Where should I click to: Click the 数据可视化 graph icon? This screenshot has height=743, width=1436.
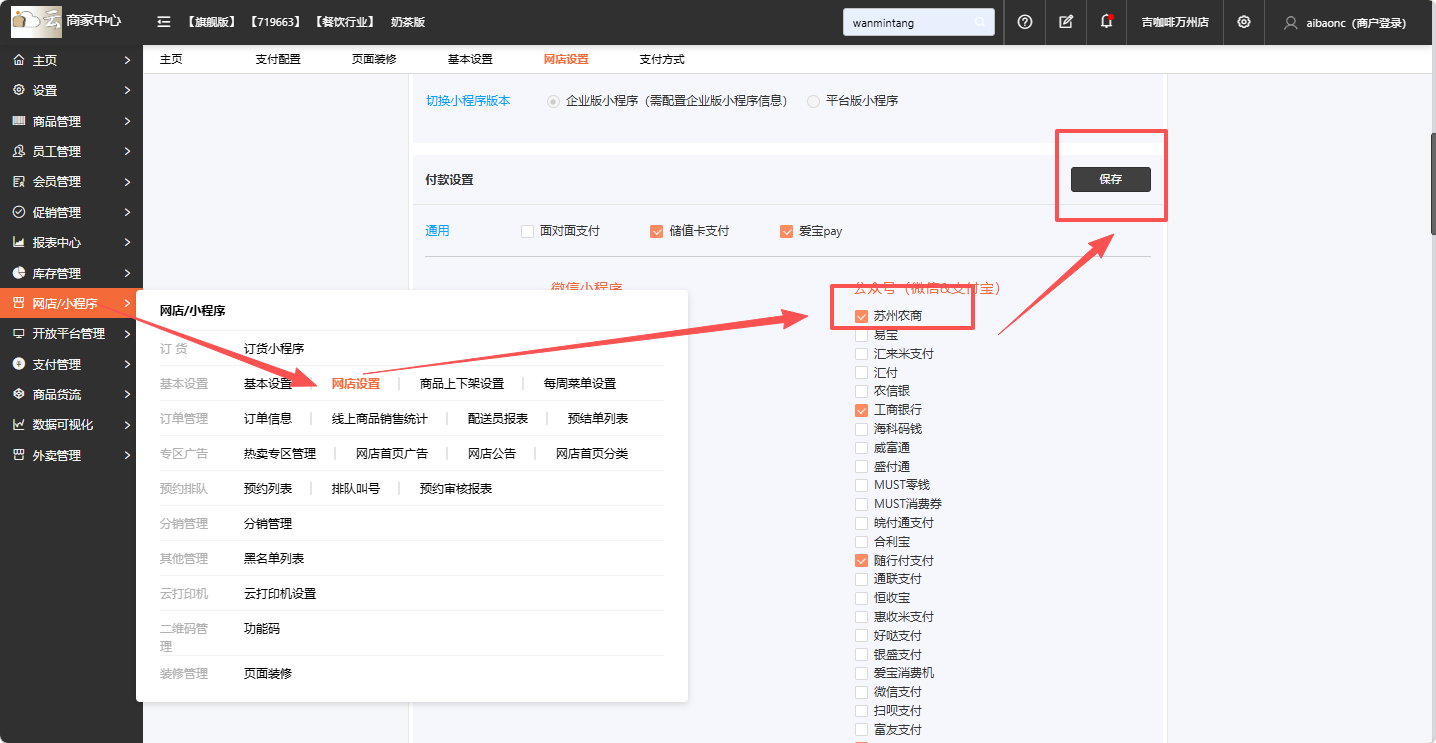tap(18, 425)
